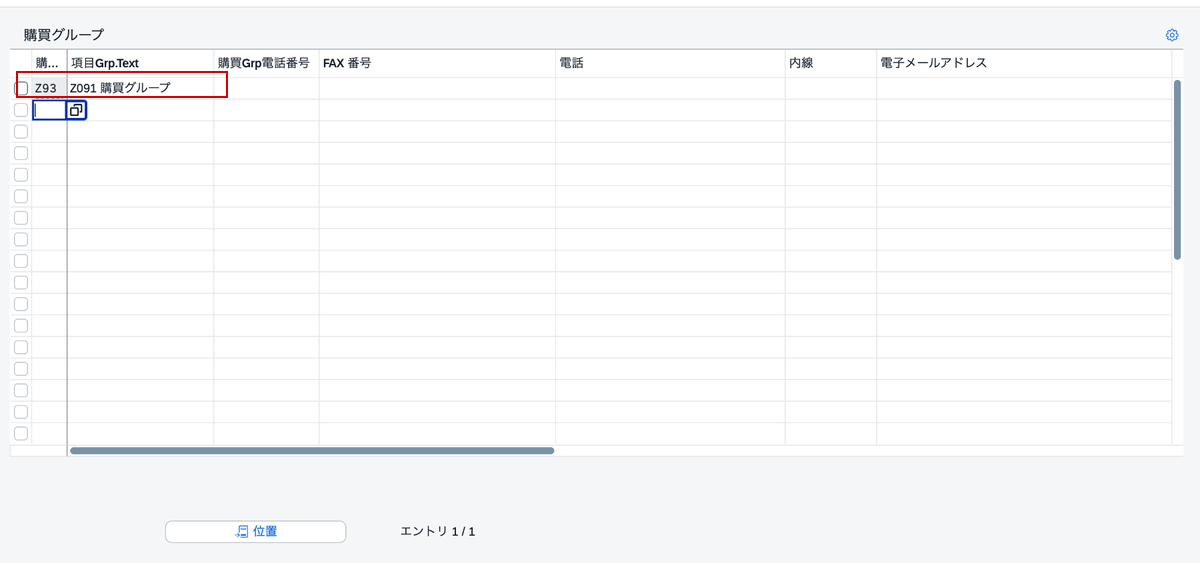Focus the empty purchasing group code input field
1200x563 pixels.
pyautogui.click(x=49, y=110)
